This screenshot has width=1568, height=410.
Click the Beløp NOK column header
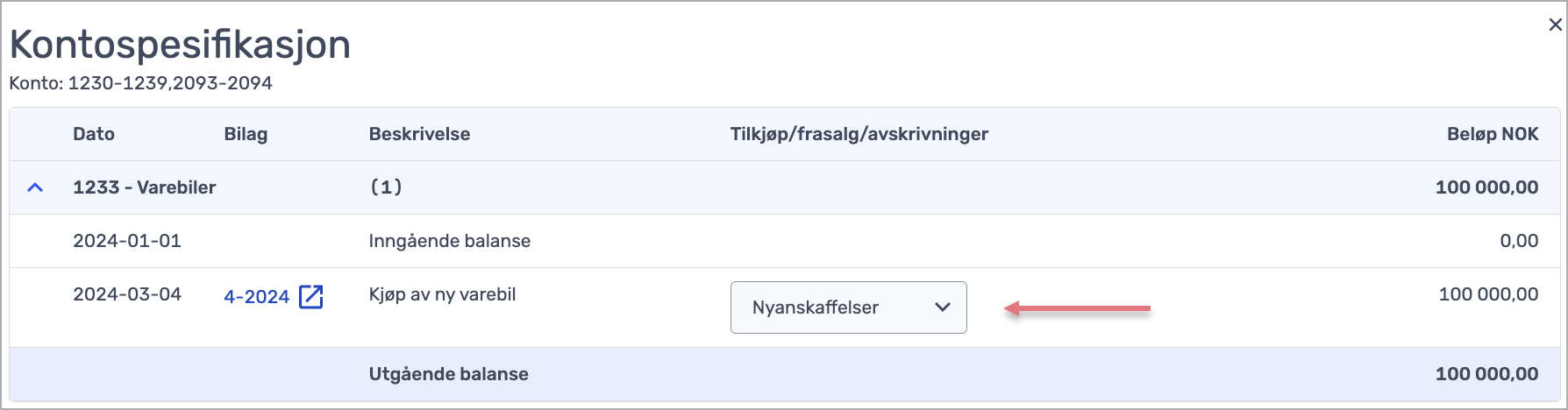tap(1493, 134)
